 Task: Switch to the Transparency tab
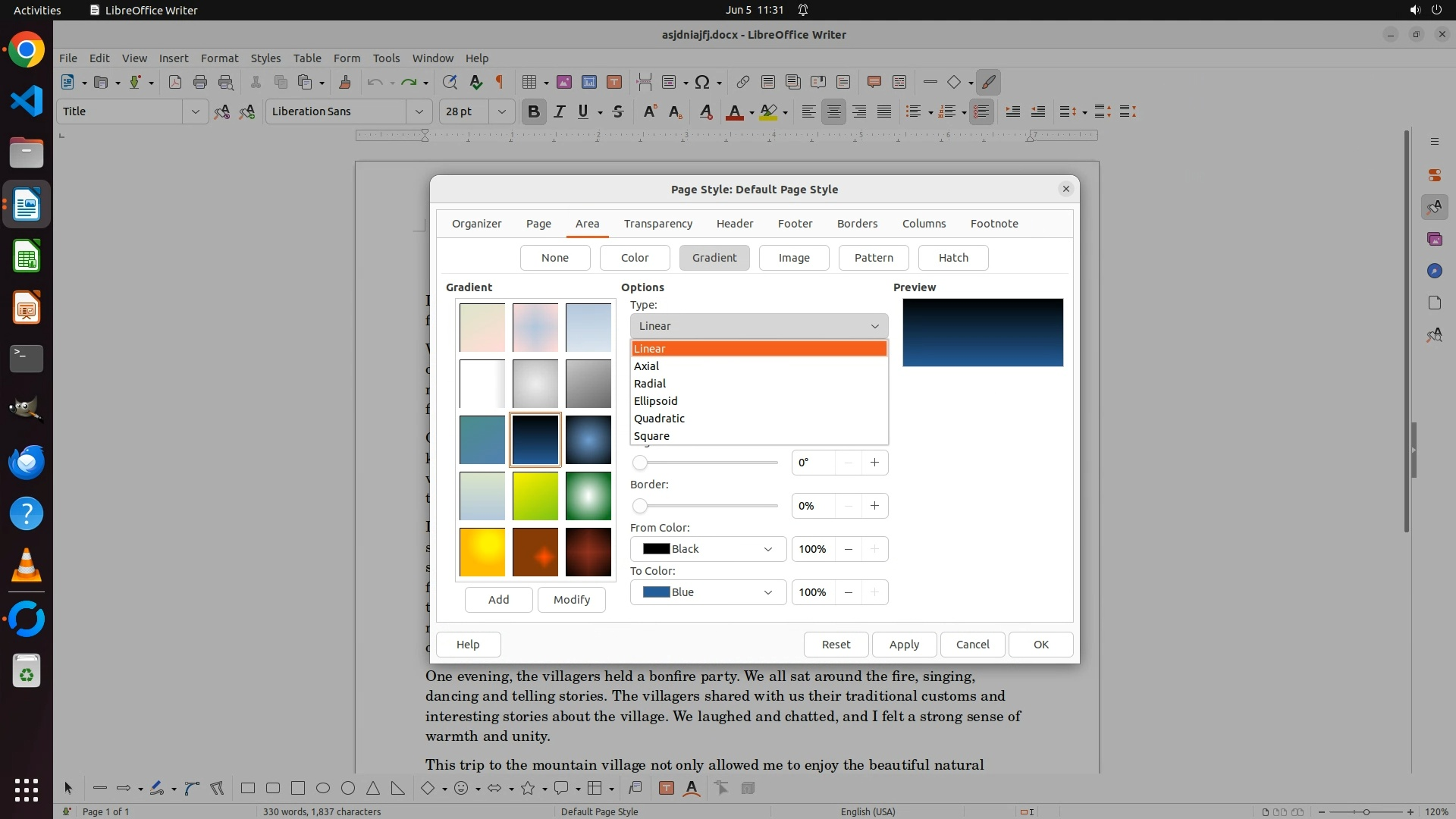tap(657, 224)
